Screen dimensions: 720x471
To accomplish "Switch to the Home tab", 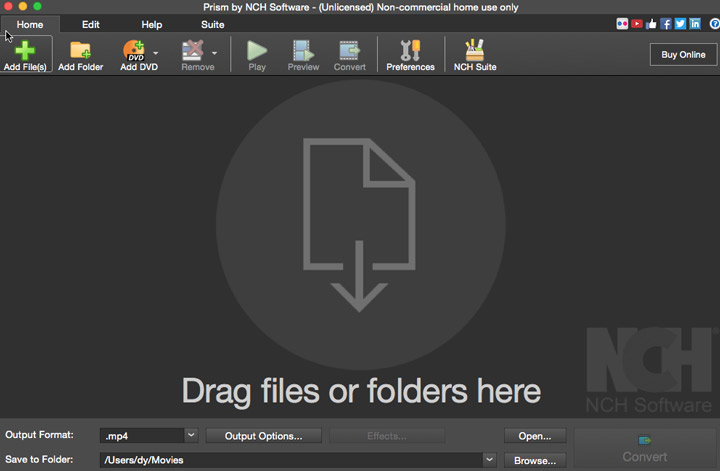I will (x=30, y=24).
